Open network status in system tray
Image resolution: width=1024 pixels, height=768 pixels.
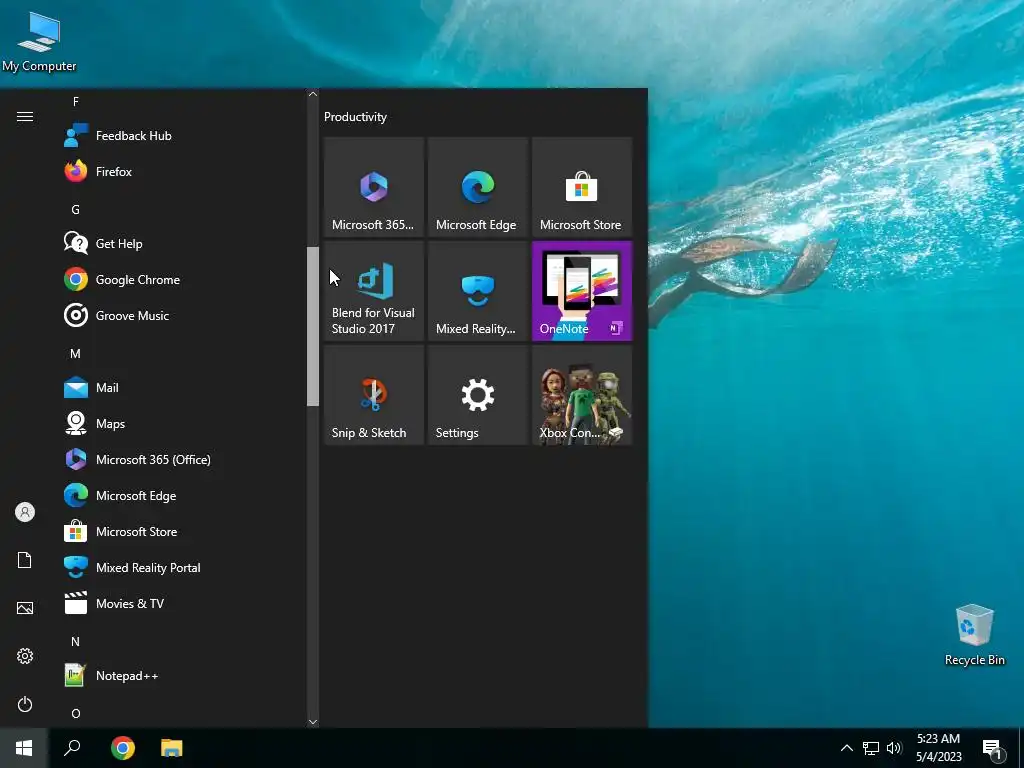(871, 748)
